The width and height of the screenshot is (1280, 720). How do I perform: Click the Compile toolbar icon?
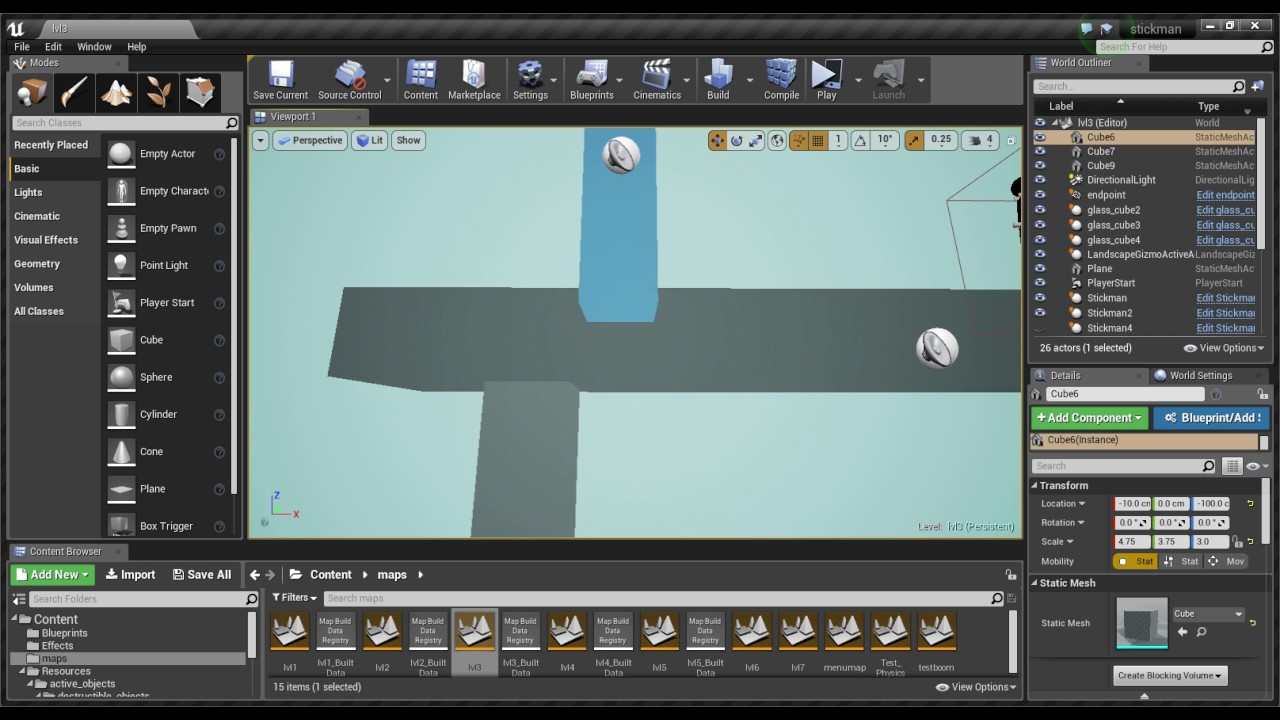click(781, 80)
